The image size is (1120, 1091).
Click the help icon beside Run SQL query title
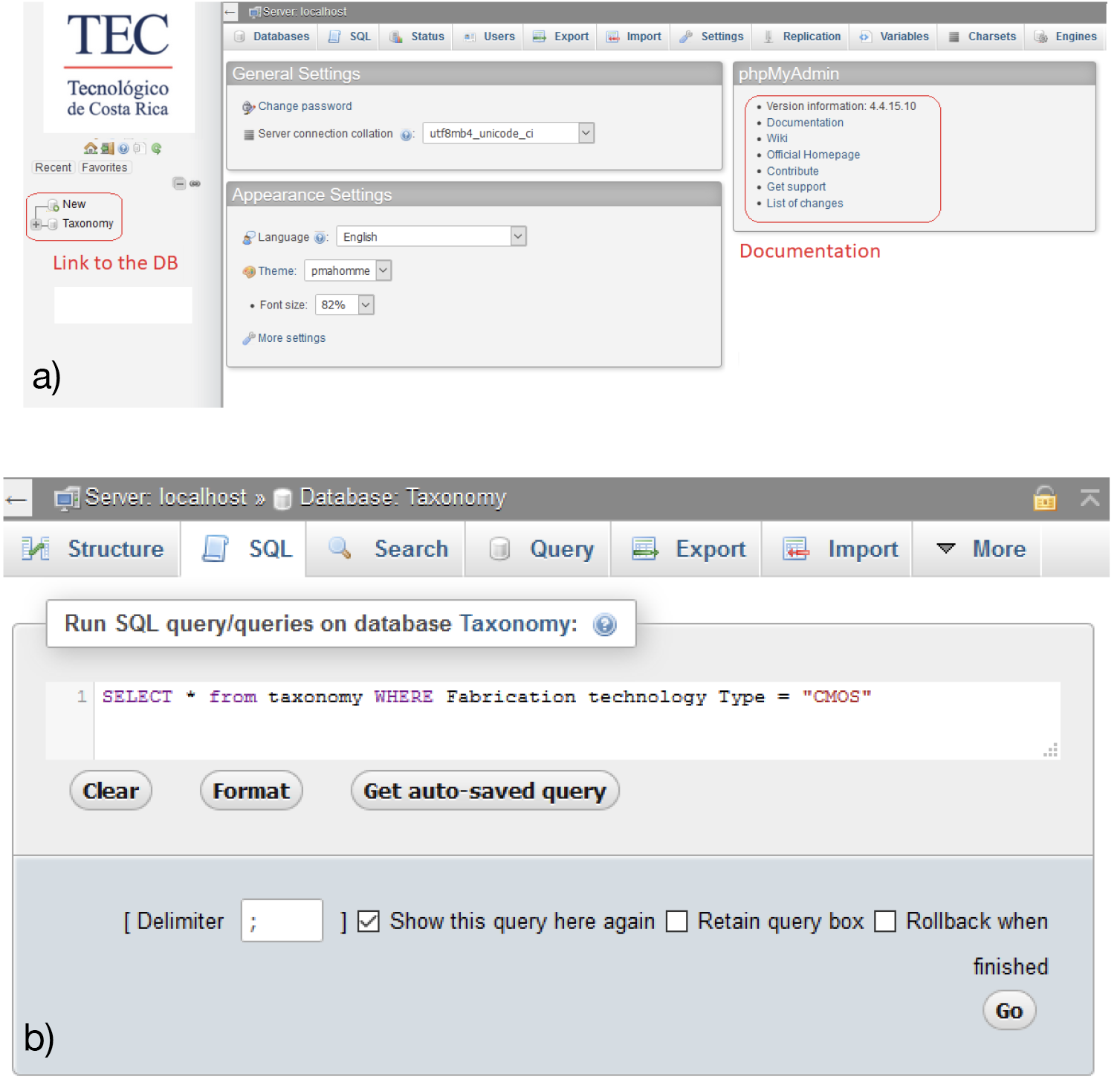click(x=604, y=625)
